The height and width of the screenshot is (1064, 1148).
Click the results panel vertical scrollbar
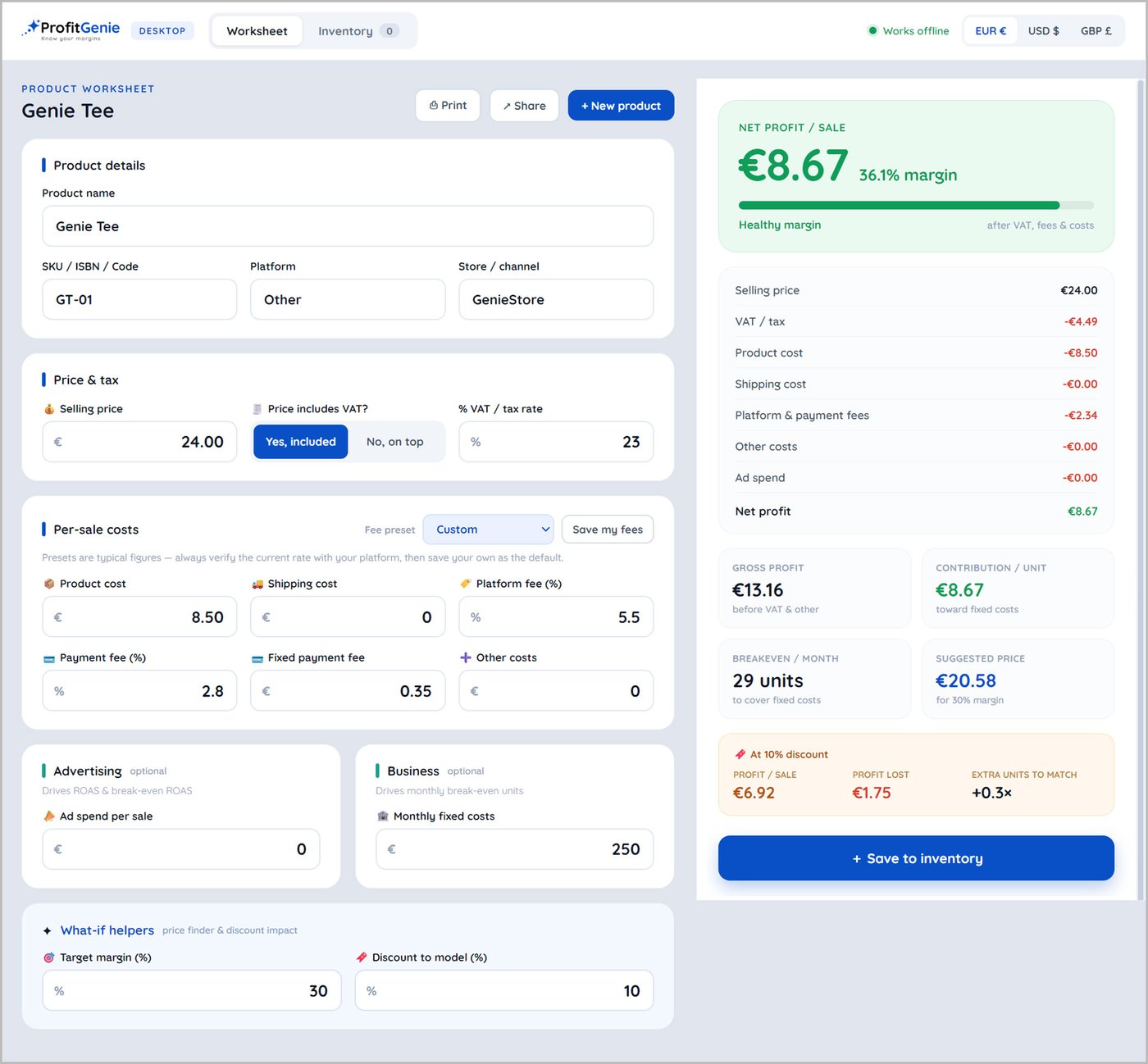1141,489
